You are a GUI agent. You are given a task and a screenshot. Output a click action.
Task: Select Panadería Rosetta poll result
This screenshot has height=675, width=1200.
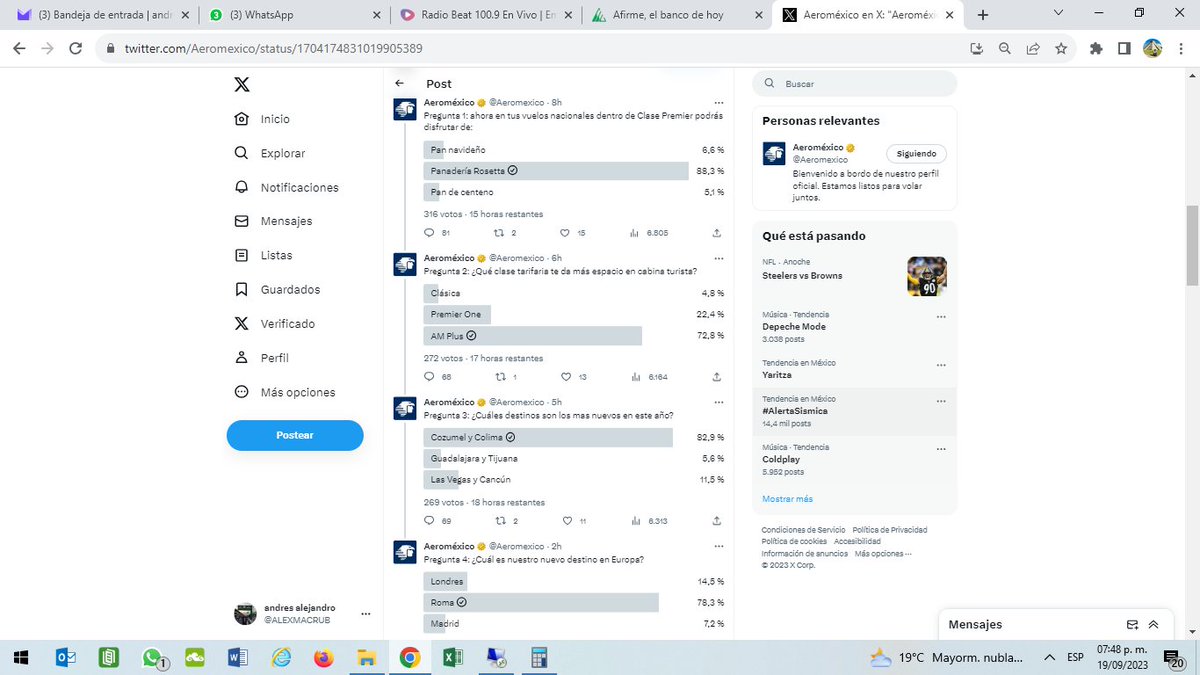[574, 171]
